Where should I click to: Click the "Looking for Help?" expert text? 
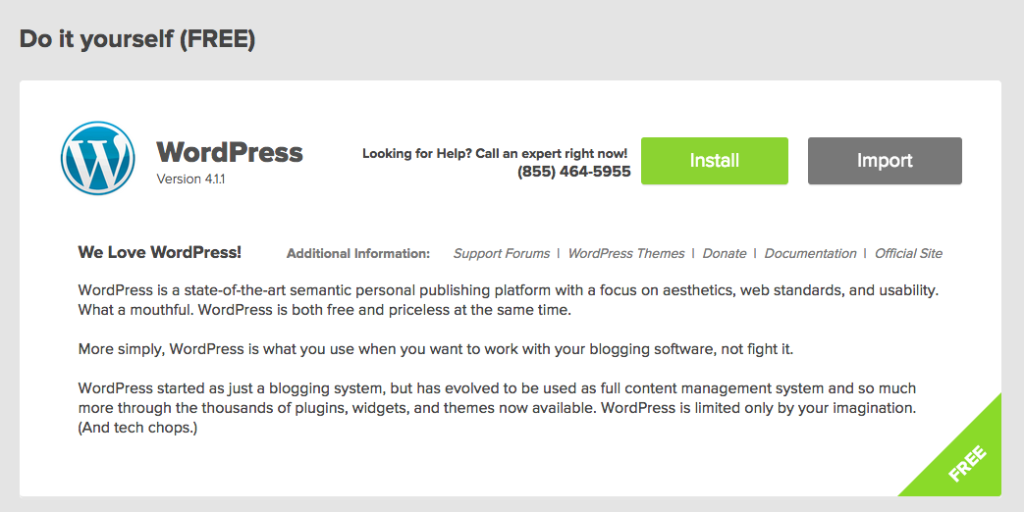tap(495, 153)
